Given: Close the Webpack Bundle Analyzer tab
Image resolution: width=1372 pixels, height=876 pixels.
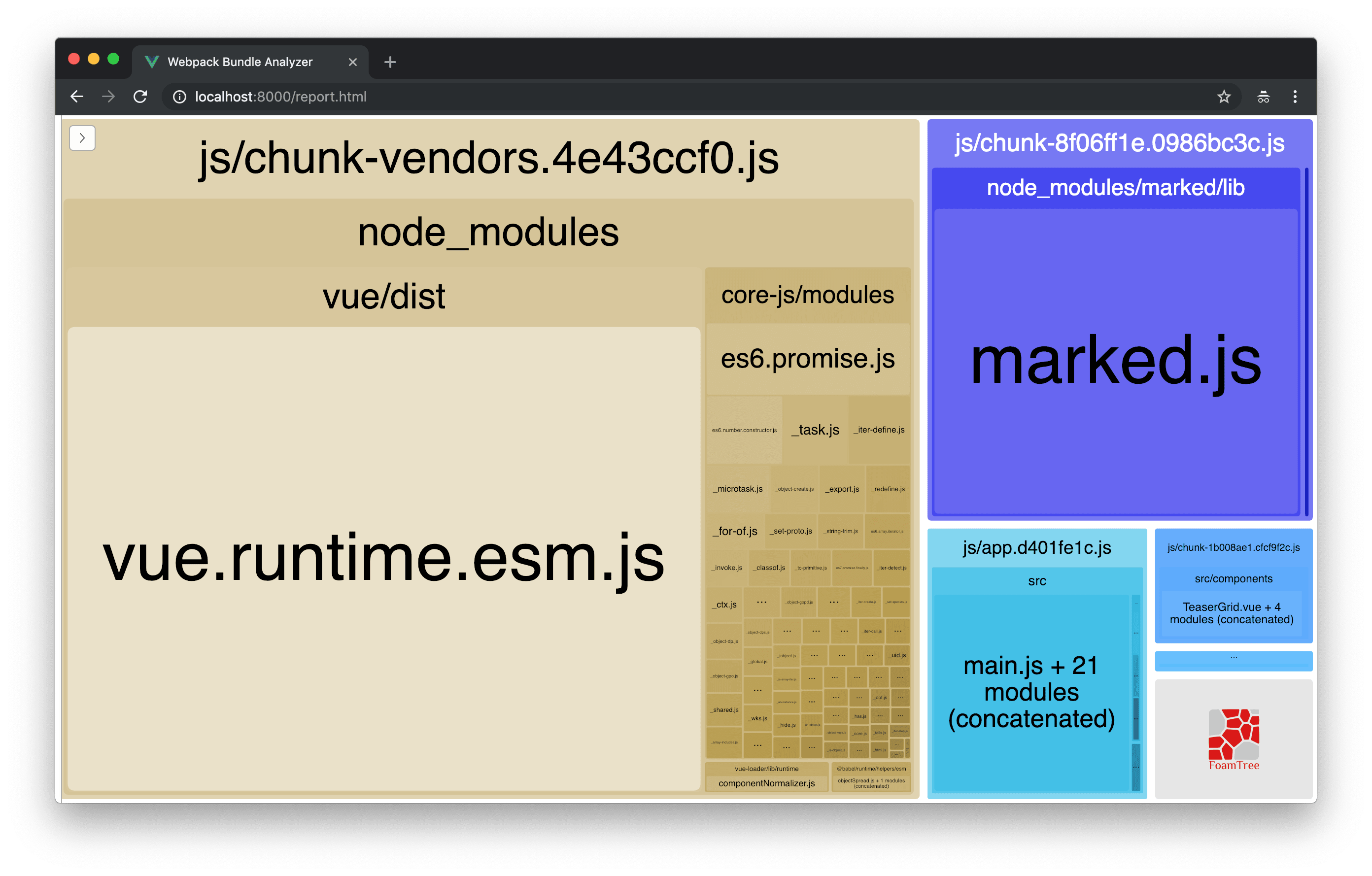Looking at the screenshot, I should (353, 62).
